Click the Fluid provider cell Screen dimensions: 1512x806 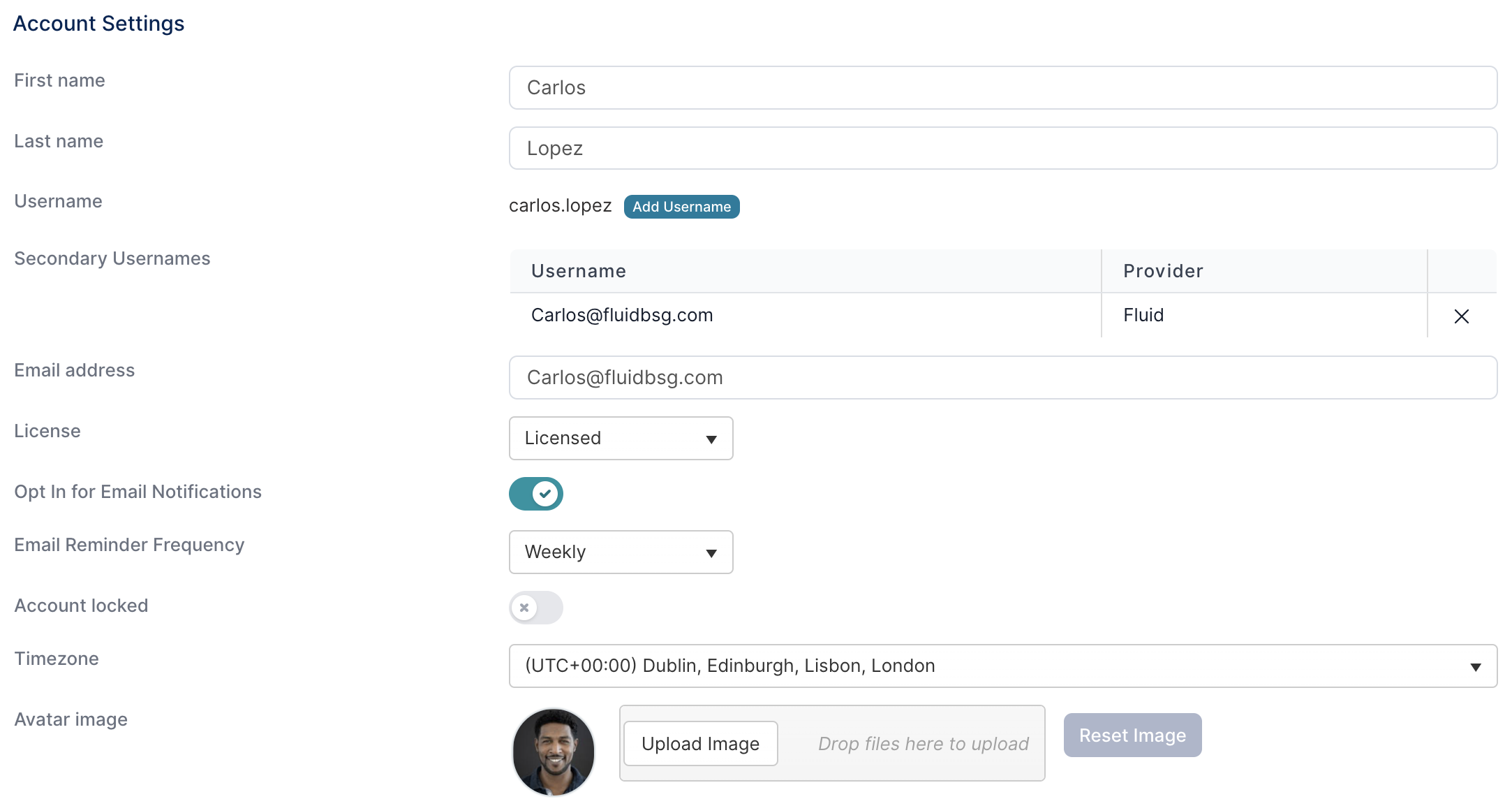coord(1143,316)
